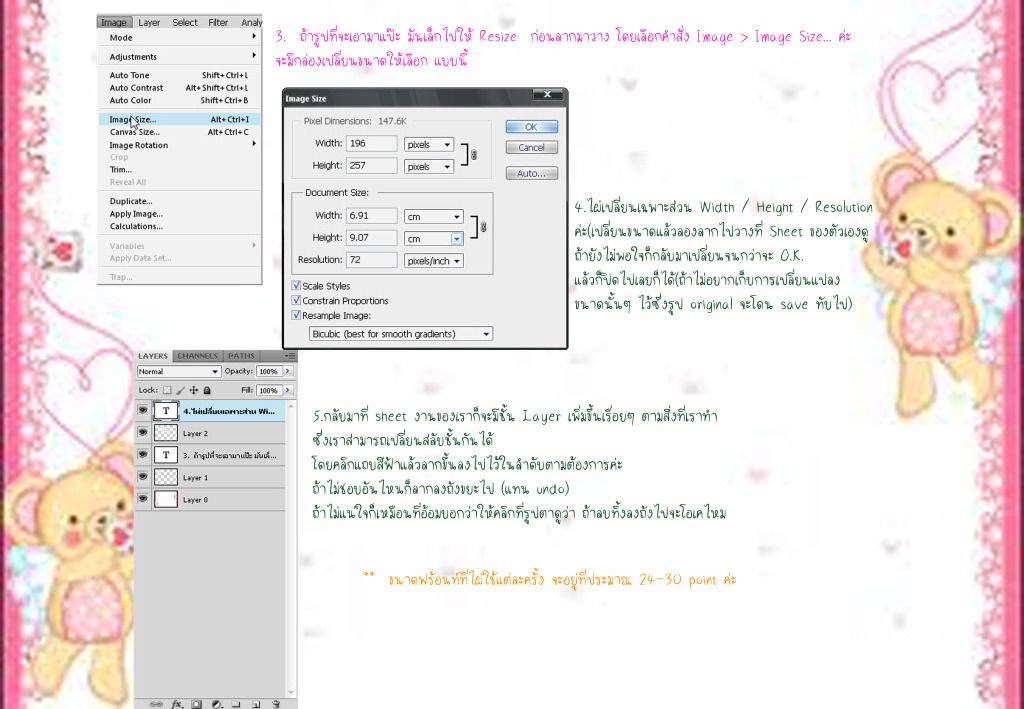
Task: Open the document Width cm dropdown
Action: [x=434, y=216]
